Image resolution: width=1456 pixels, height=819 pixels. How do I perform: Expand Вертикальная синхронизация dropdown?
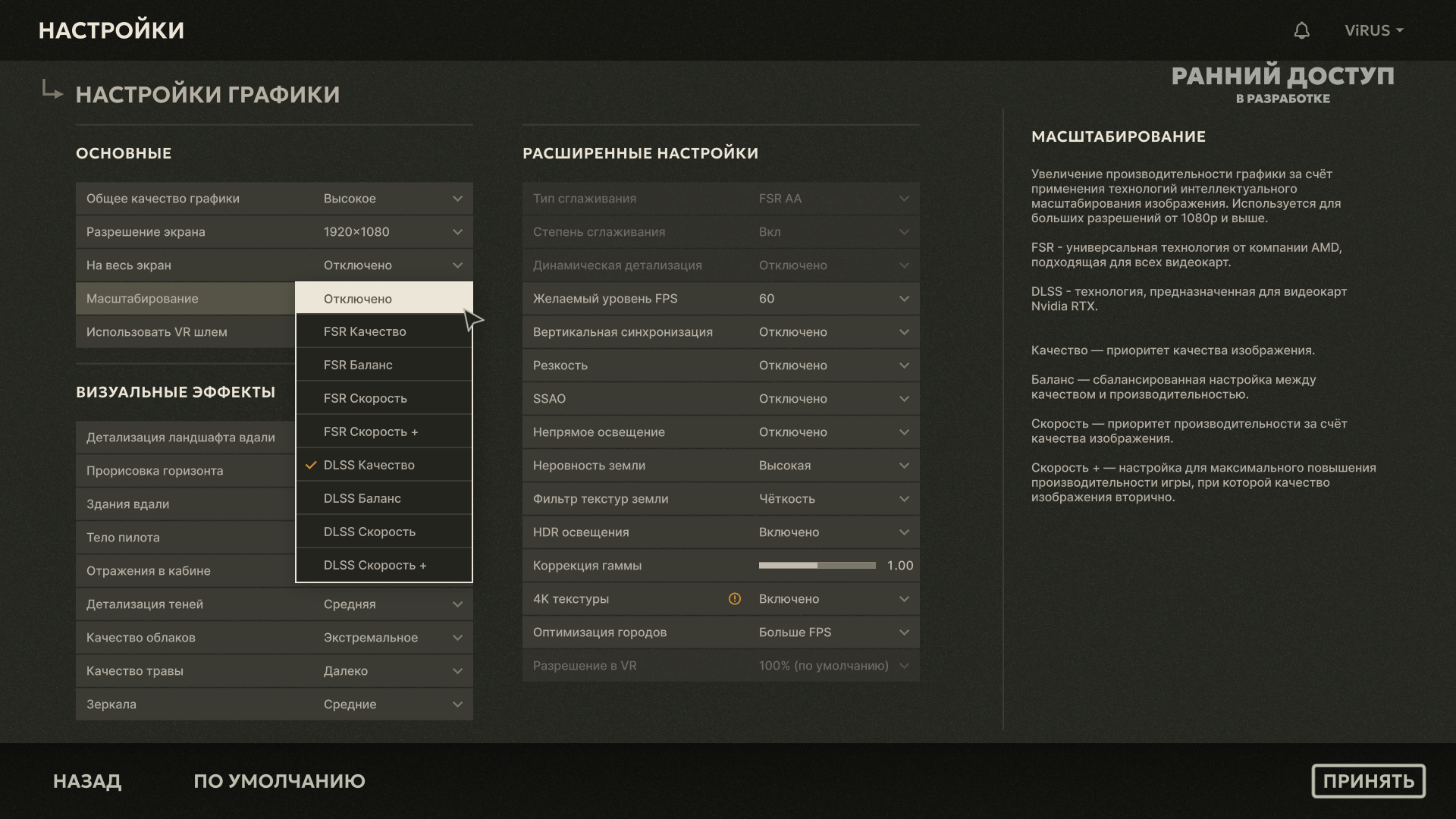(720, 332)
